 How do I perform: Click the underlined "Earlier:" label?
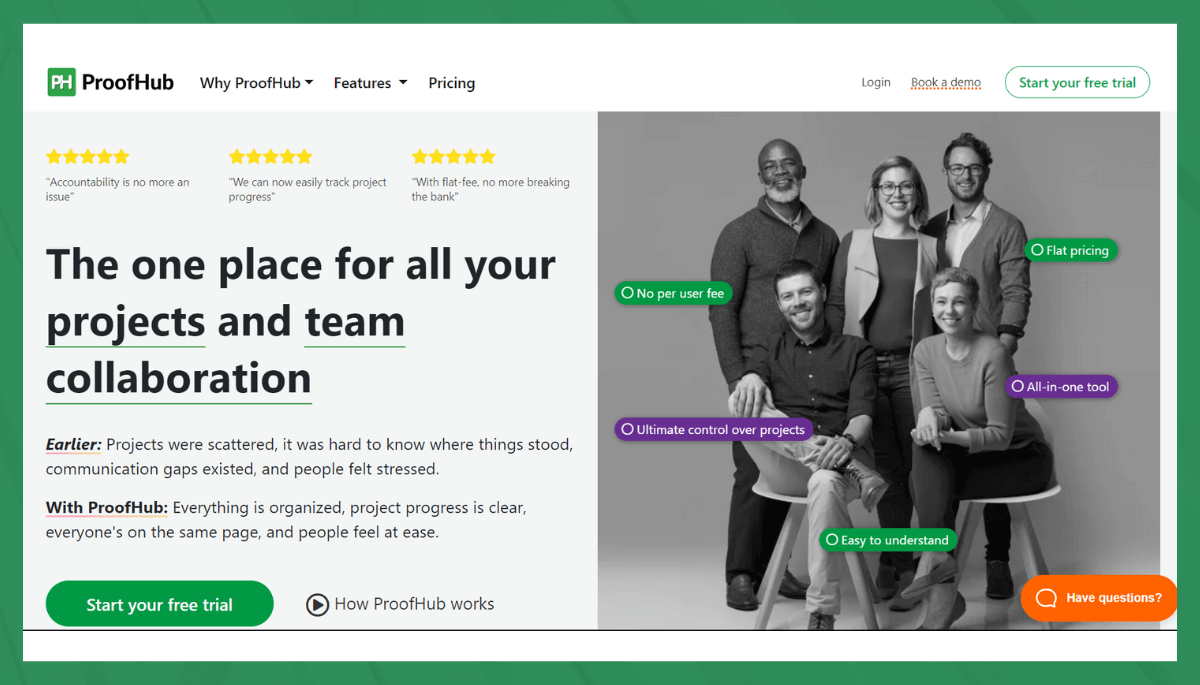[x=74, y=444]
